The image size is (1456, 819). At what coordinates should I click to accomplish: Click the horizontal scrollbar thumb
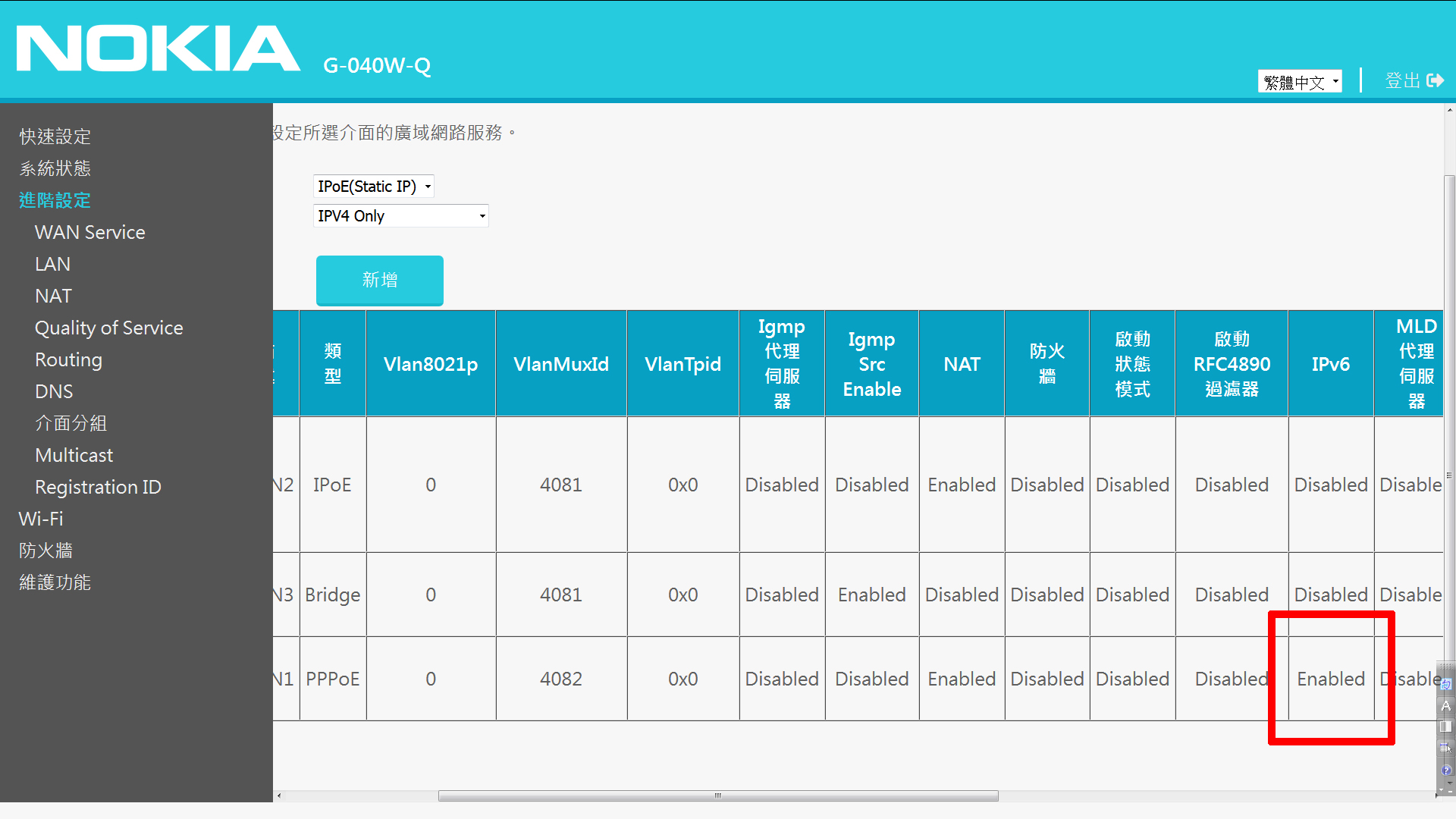pos(717,795)
